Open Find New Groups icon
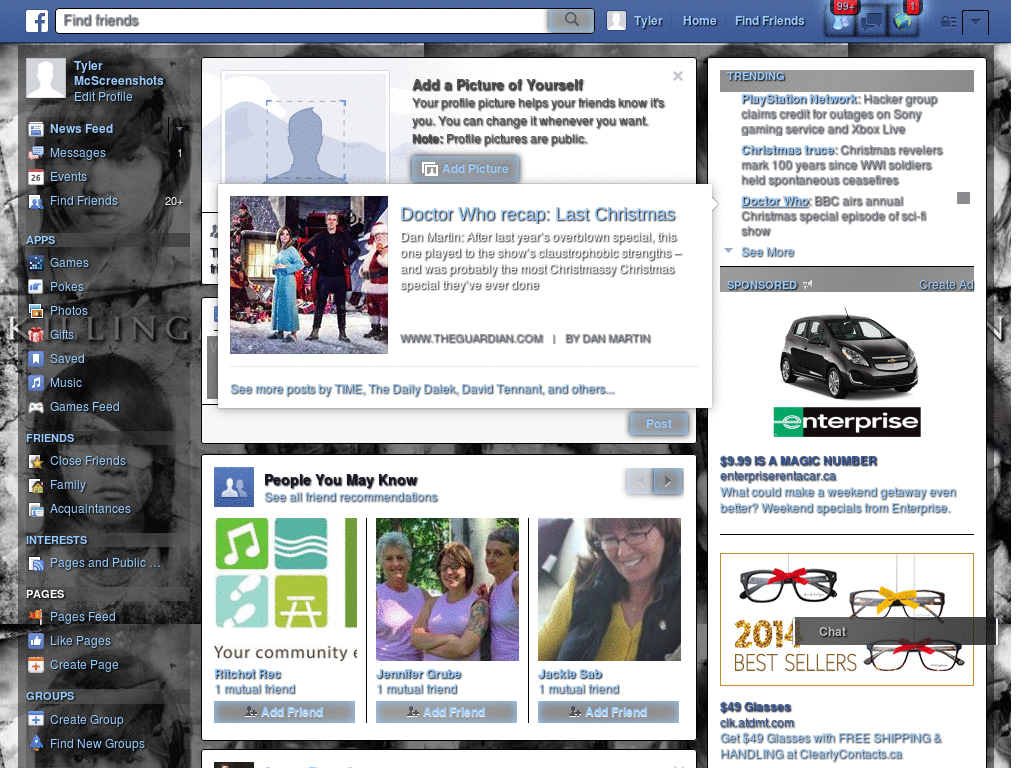This screenshot has width=1024, height=768. coord(36,743)
